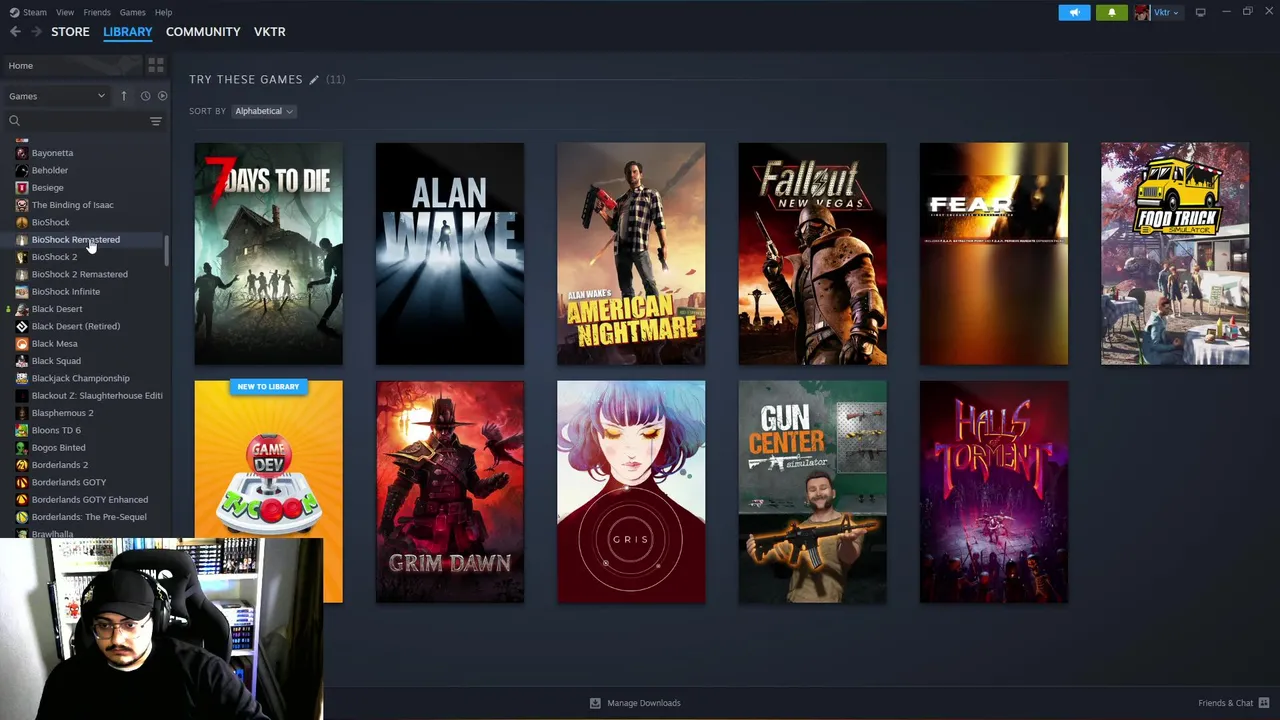The width and height of the screenshot is (1280, 720).
Task: Click in the library search field
Action: coord(84,121)
